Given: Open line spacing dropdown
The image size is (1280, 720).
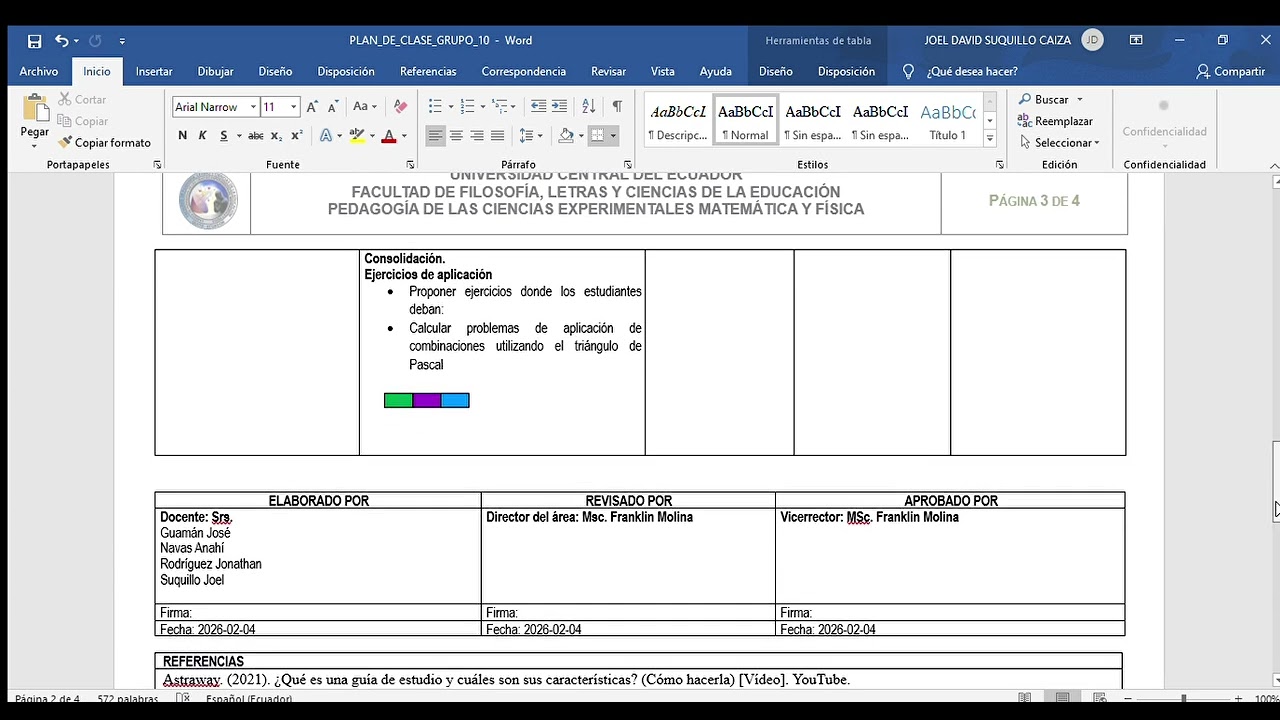Looking at the screenshot, I should [531, 136].
